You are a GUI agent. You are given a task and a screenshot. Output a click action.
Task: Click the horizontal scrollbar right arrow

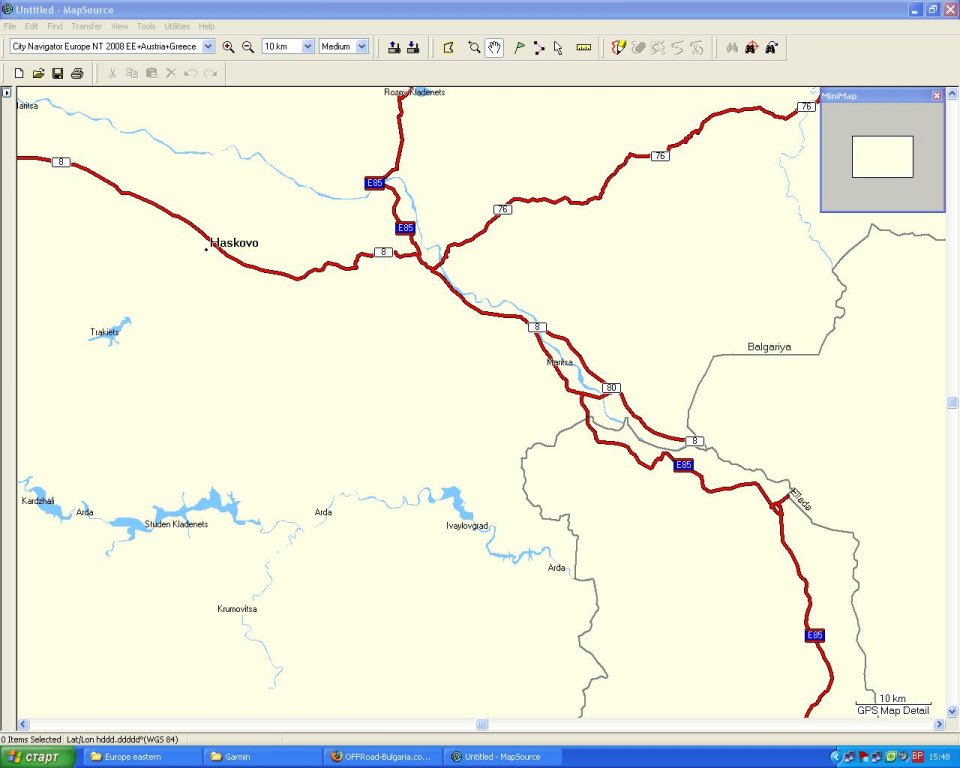940,725
